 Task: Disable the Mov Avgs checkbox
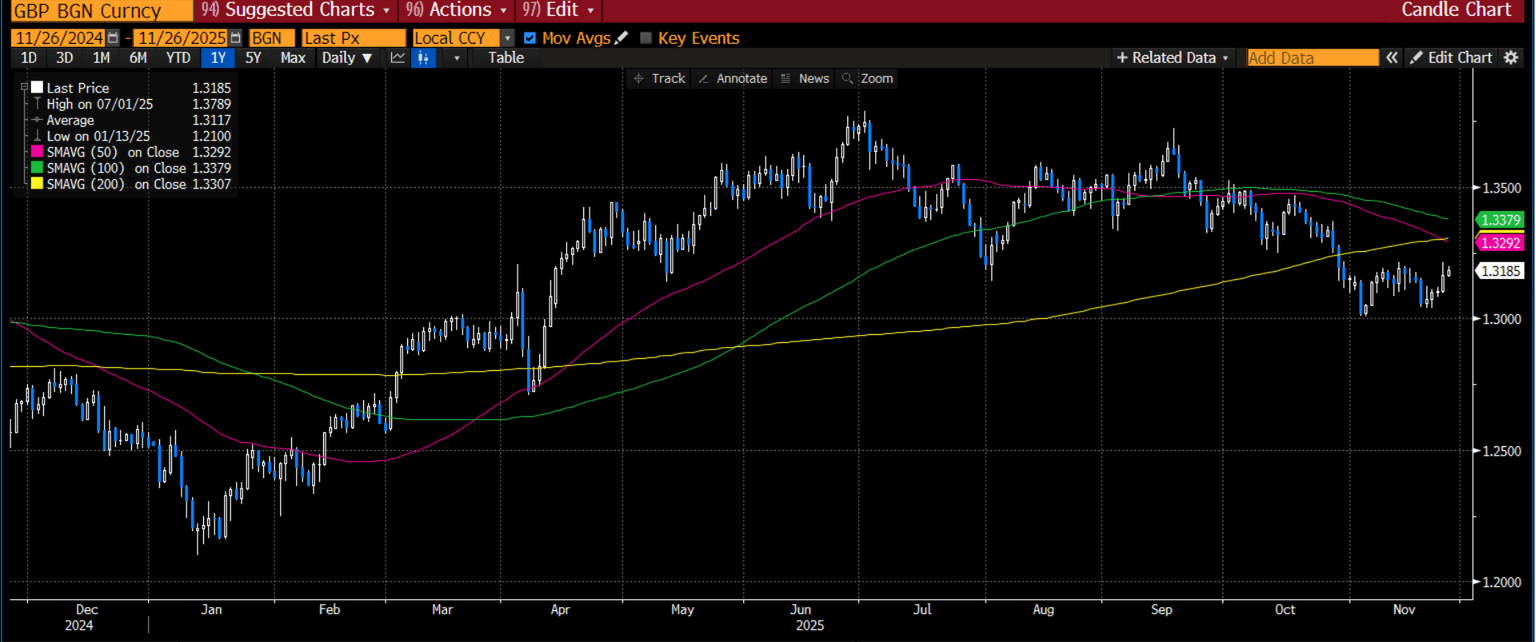click(x=529, y=38)
